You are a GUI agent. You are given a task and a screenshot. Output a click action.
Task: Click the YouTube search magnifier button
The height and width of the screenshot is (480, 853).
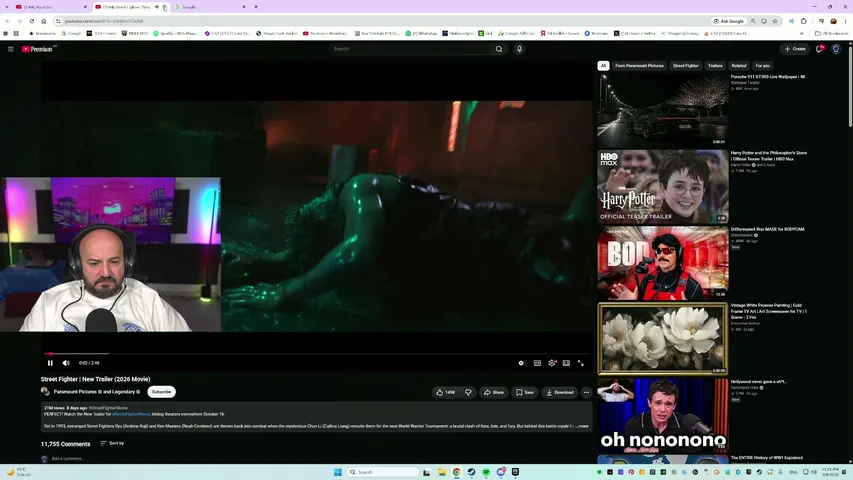(499, 49)
